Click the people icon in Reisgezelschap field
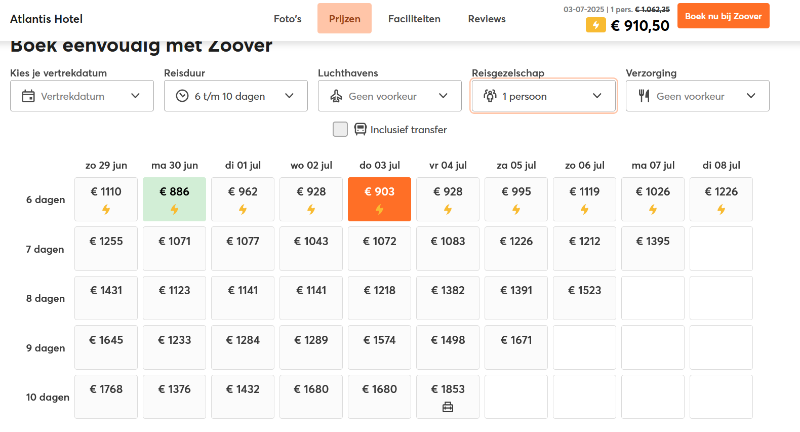The image size is (800, 432). (x=490, y=96)
